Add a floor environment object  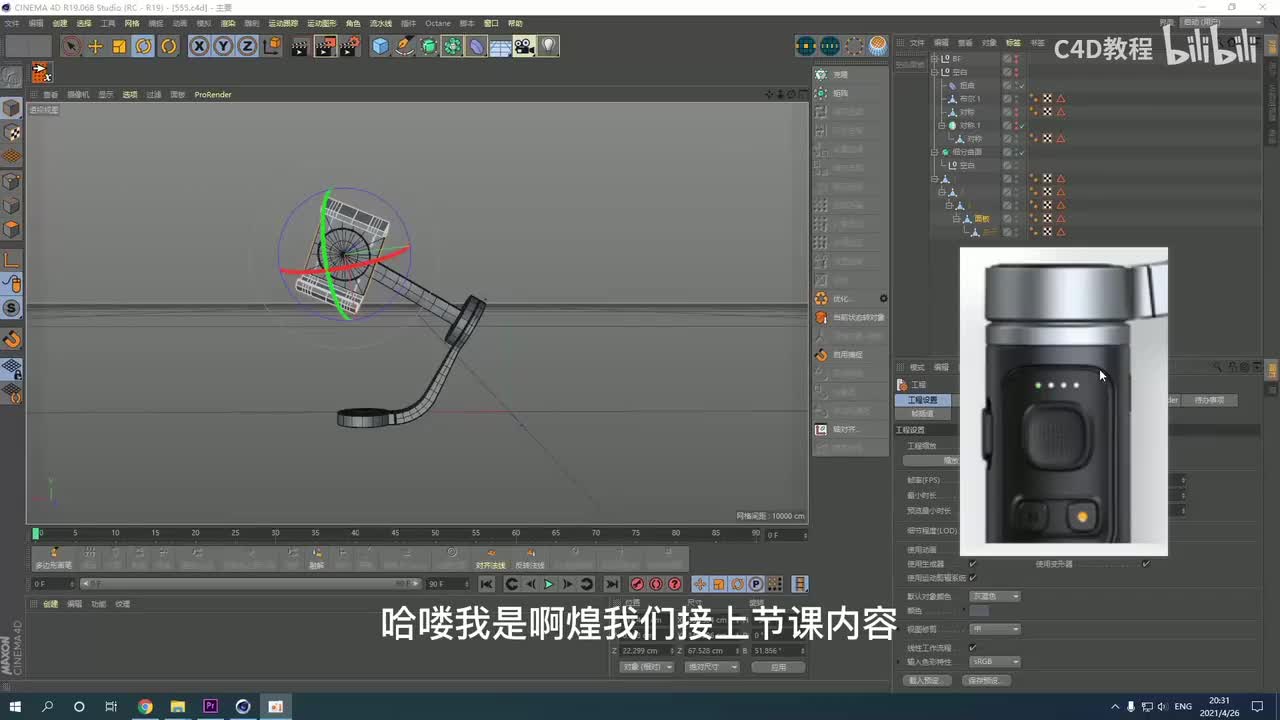[500, 46]
